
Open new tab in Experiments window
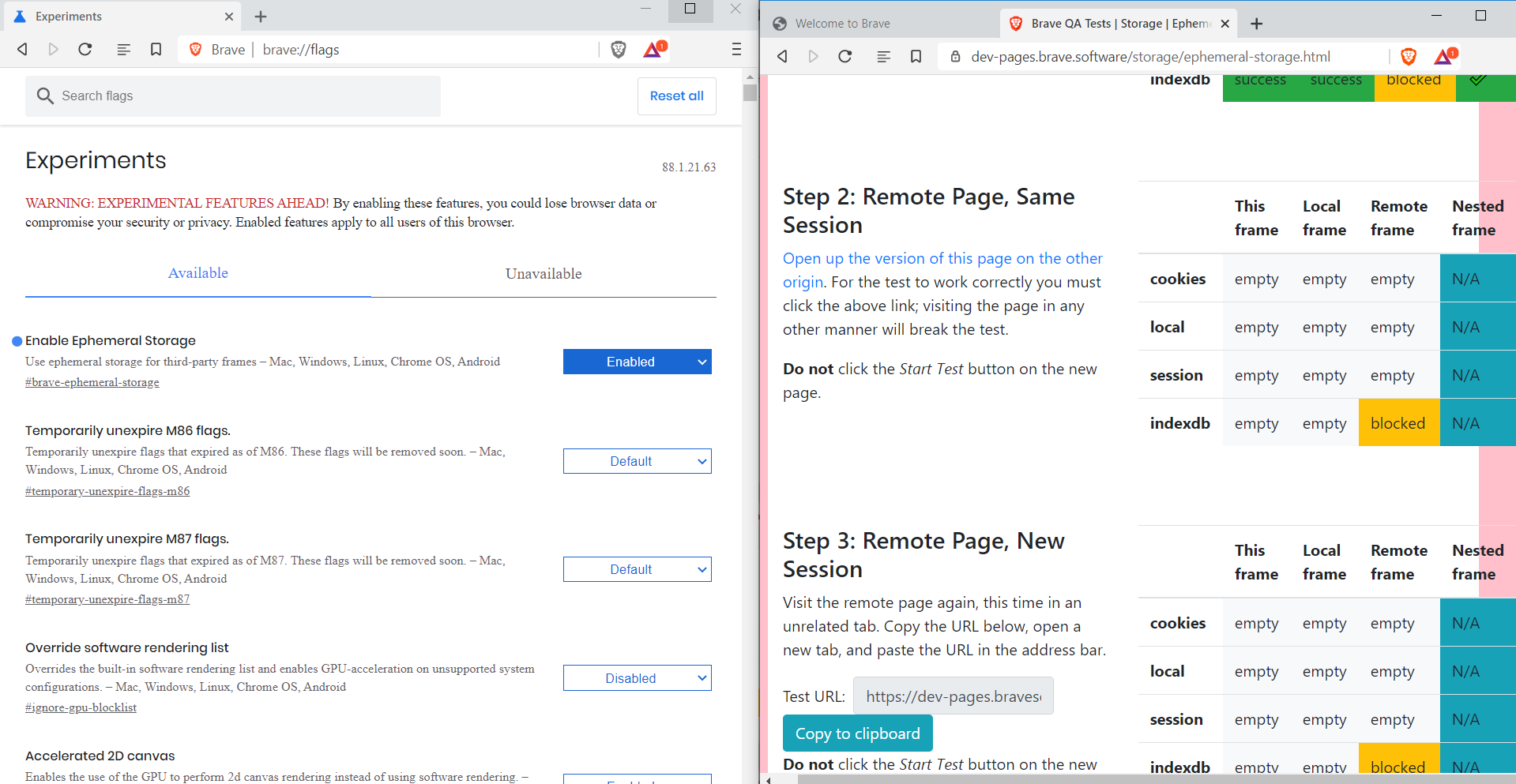pos(261,16)
